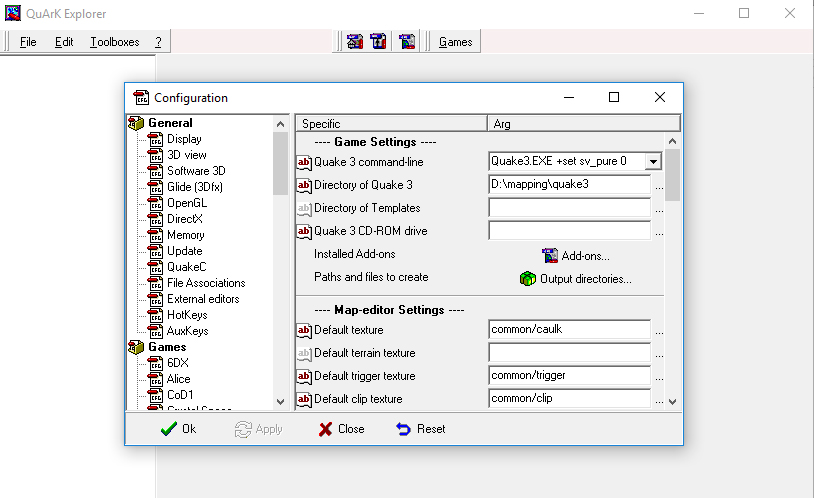This screenshot has width=814, height=498.
Task: Click the ab icon for Quake 3 command-line
Action: point(304,163)
